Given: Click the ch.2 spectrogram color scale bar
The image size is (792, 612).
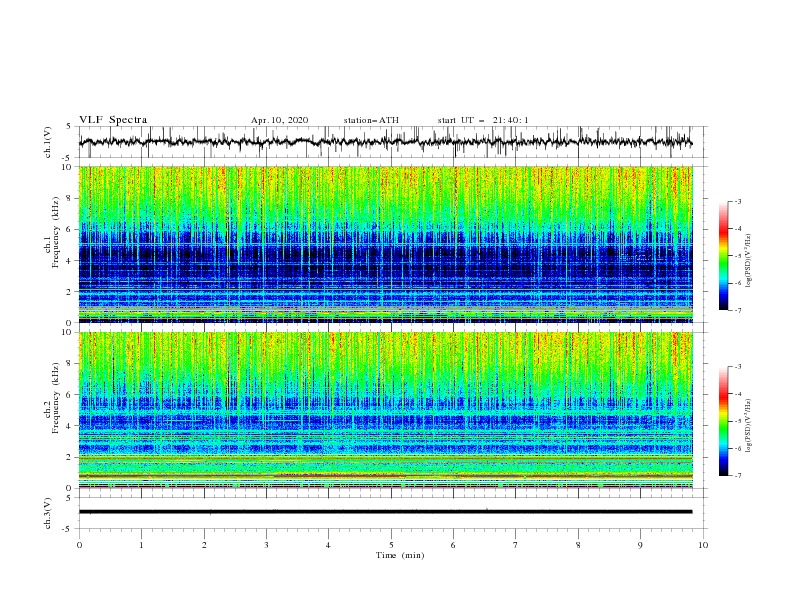Looking at the screenshot, I should pos(723,421).
